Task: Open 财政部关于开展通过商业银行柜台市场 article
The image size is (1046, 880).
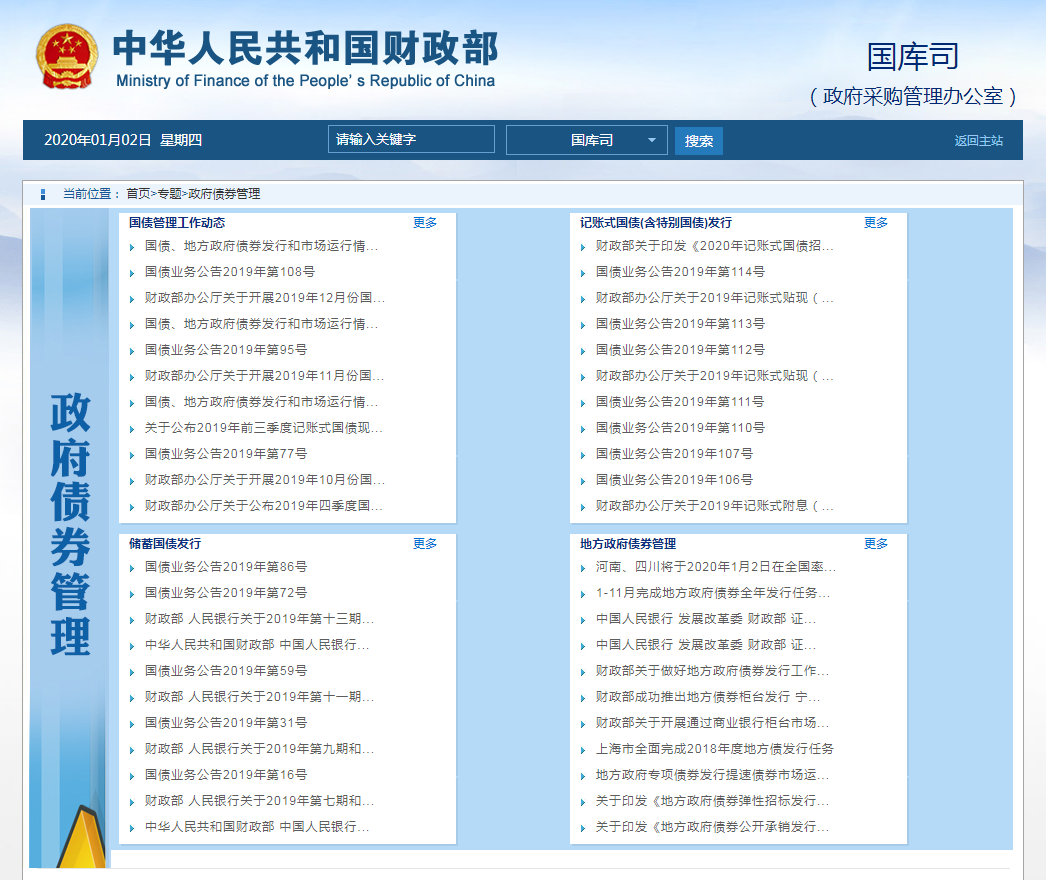Action: (x=712, y=723)
